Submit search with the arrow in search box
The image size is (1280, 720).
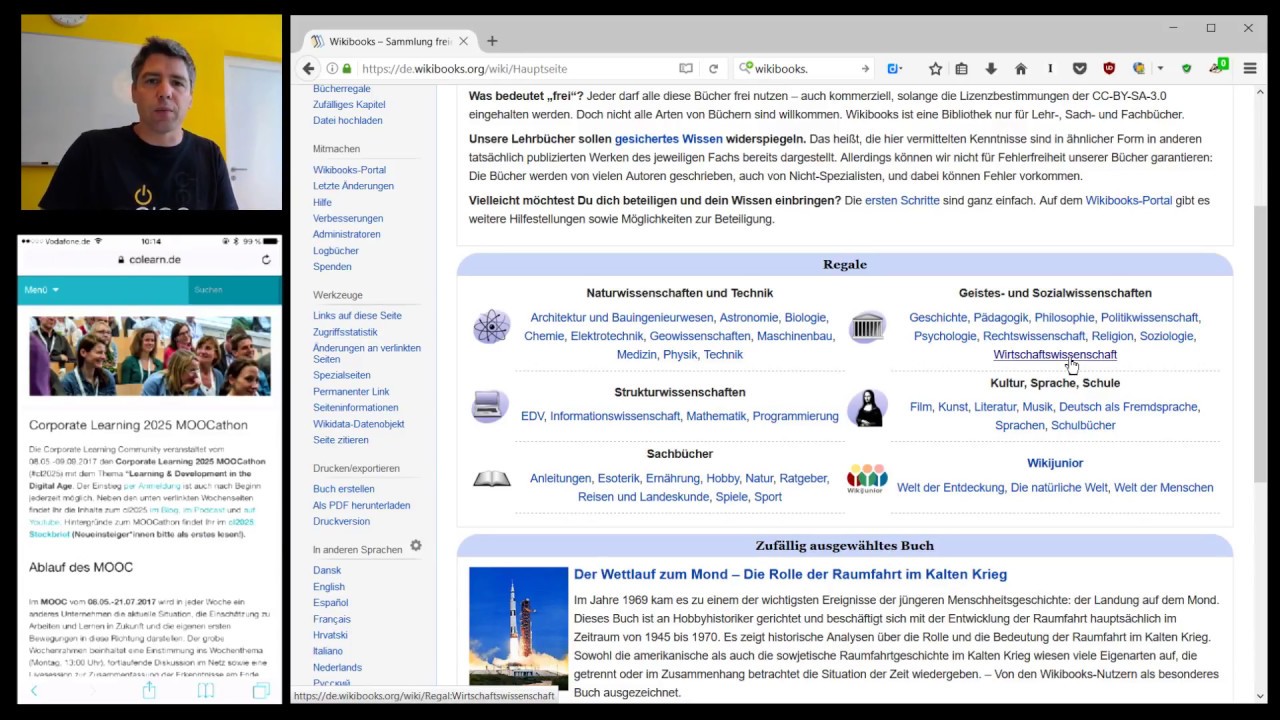[865, 69]
